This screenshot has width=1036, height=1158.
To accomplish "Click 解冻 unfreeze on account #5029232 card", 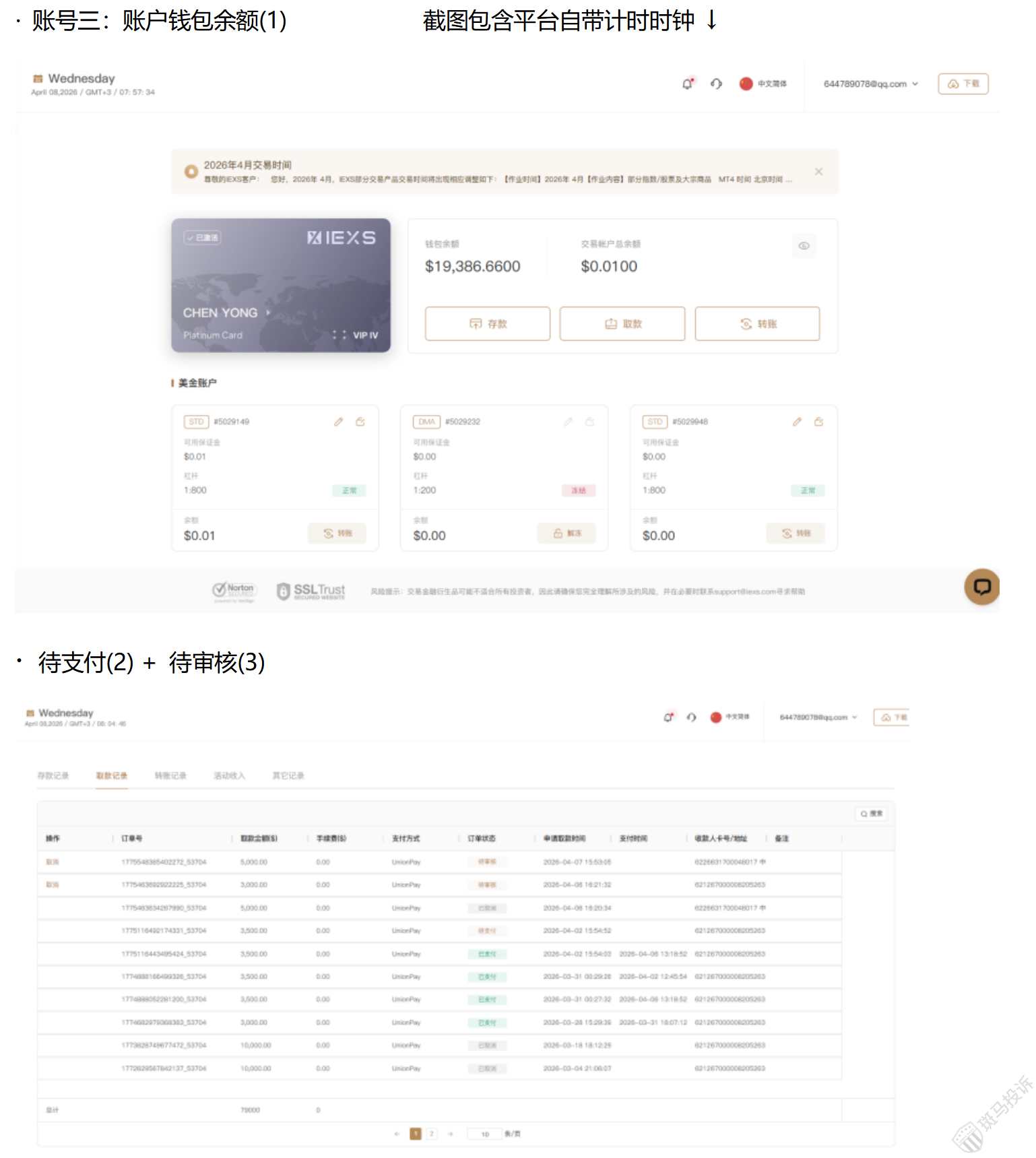I will [566, 534].
